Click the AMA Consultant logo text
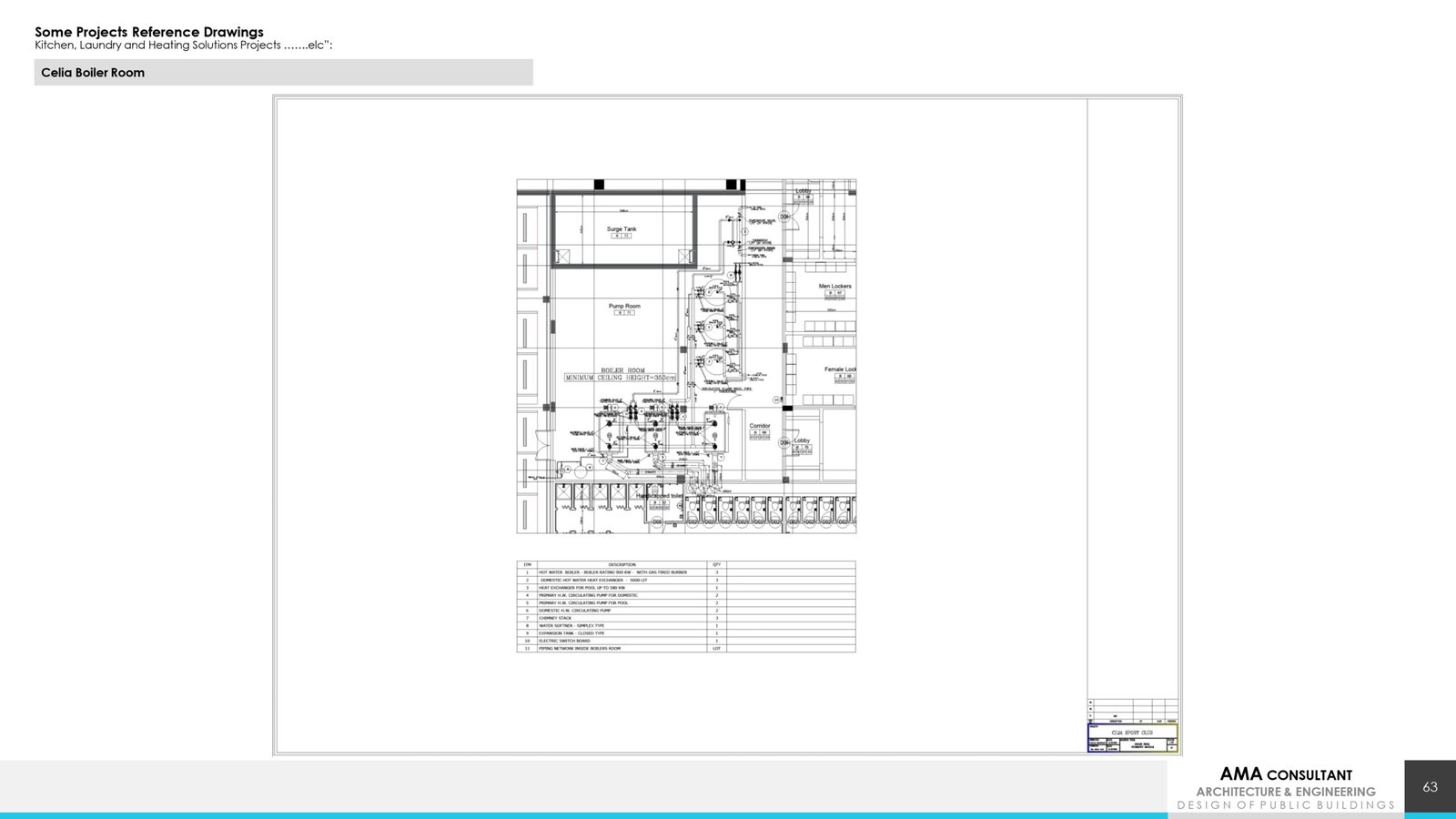 coord(1285,774)
